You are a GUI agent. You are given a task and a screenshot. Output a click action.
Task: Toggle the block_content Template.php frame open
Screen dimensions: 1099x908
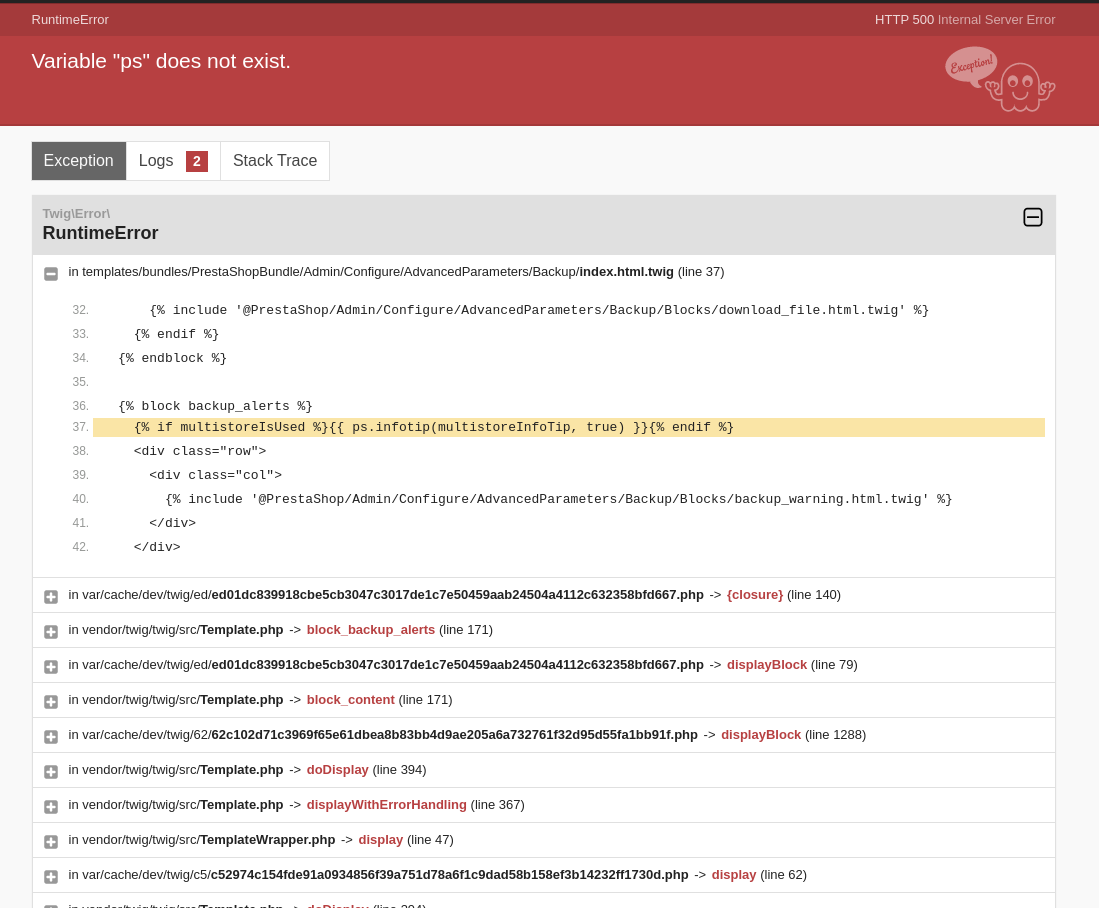point(50,701)
